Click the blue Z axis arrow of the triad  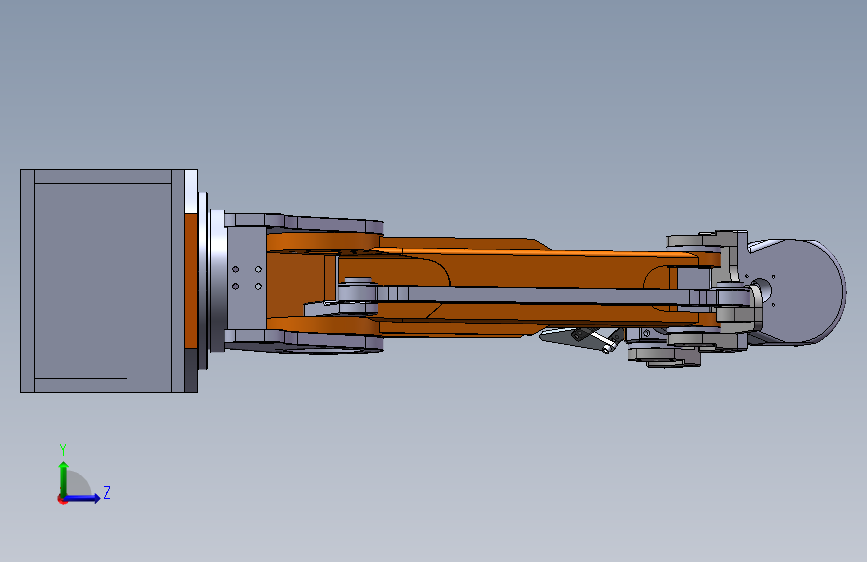[82, 498]
